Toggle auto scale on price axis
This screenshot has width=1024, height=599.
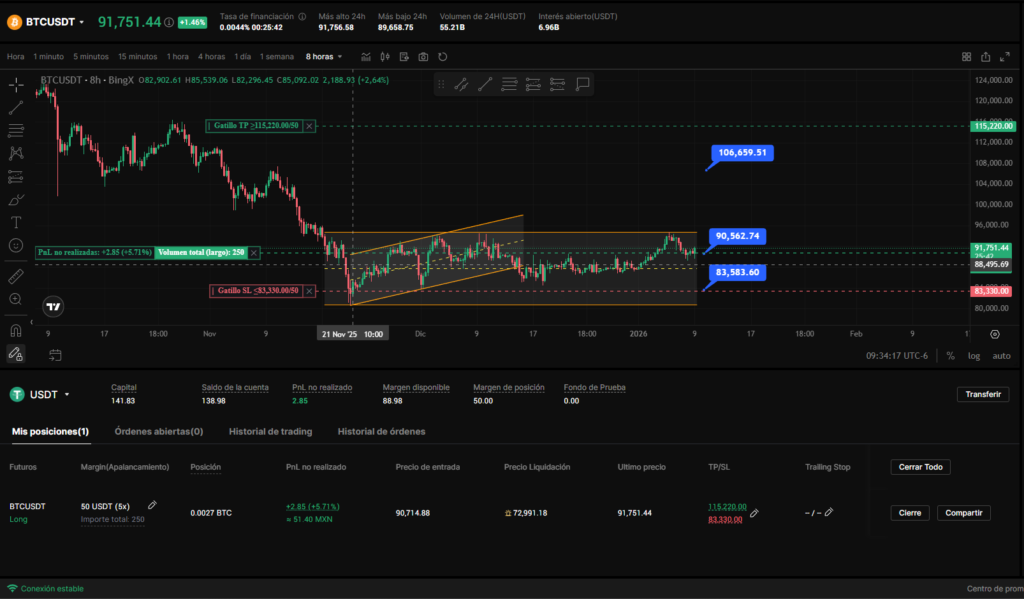point(1000,355)
